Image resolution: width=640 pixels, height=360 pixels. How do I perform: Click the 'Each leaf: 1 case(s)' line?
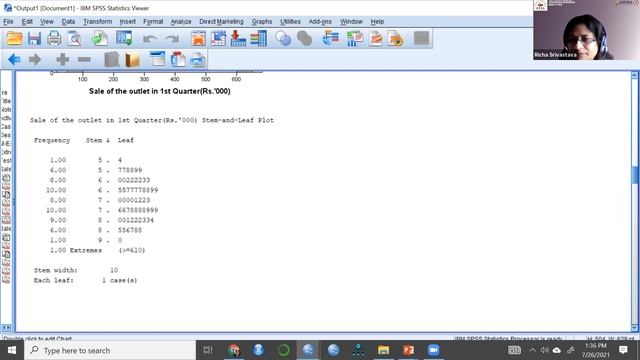coord(85,280)
